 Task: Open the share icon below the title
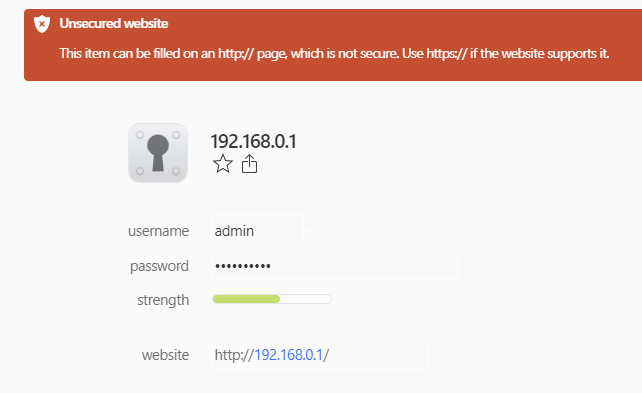point(249,164)
